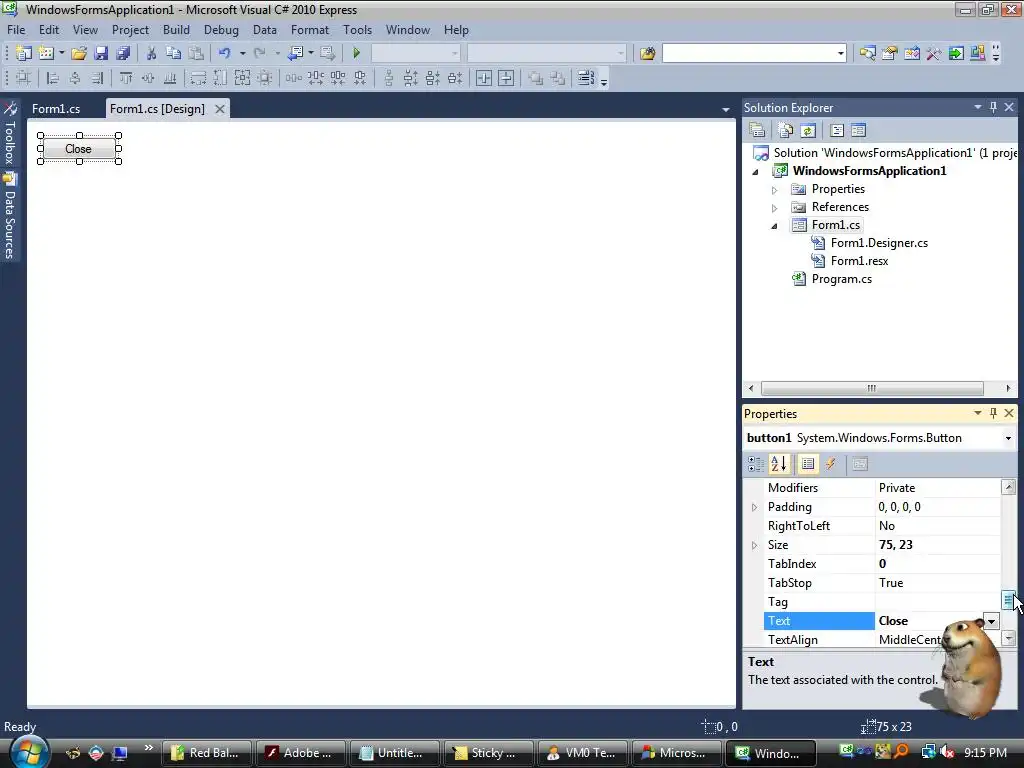Open the Text property value dropdown arrow
Viewport: 1024px width, 768px height.
point(991,621)
